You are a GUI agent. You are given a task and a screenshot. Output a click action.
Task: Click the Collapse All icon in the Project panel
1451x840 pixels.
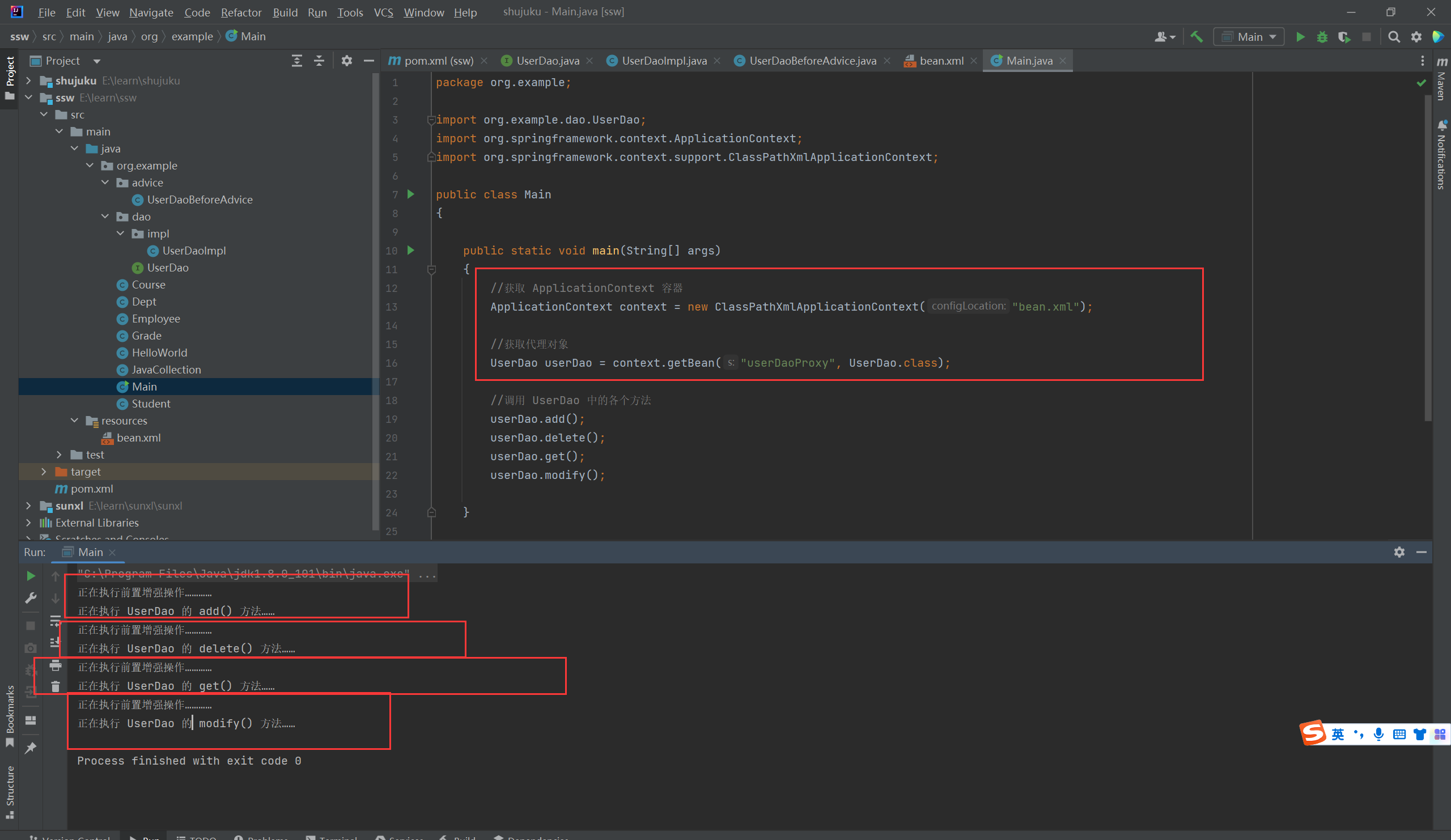click(319, 61)
